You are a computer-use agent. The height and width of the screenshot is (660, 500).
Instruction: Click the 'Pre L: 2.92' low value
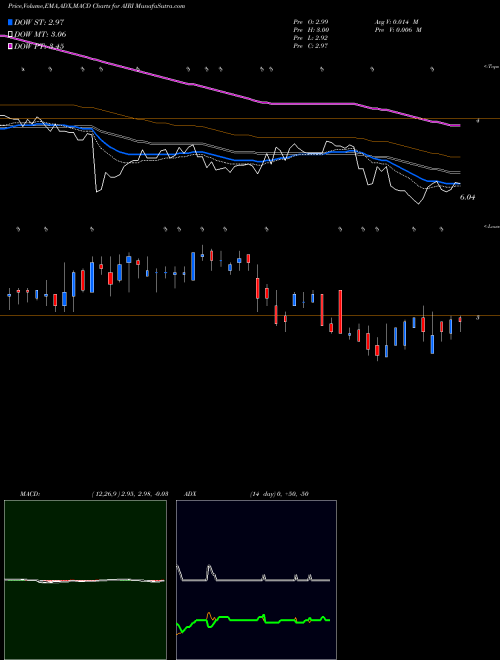[x=311, y=38]
